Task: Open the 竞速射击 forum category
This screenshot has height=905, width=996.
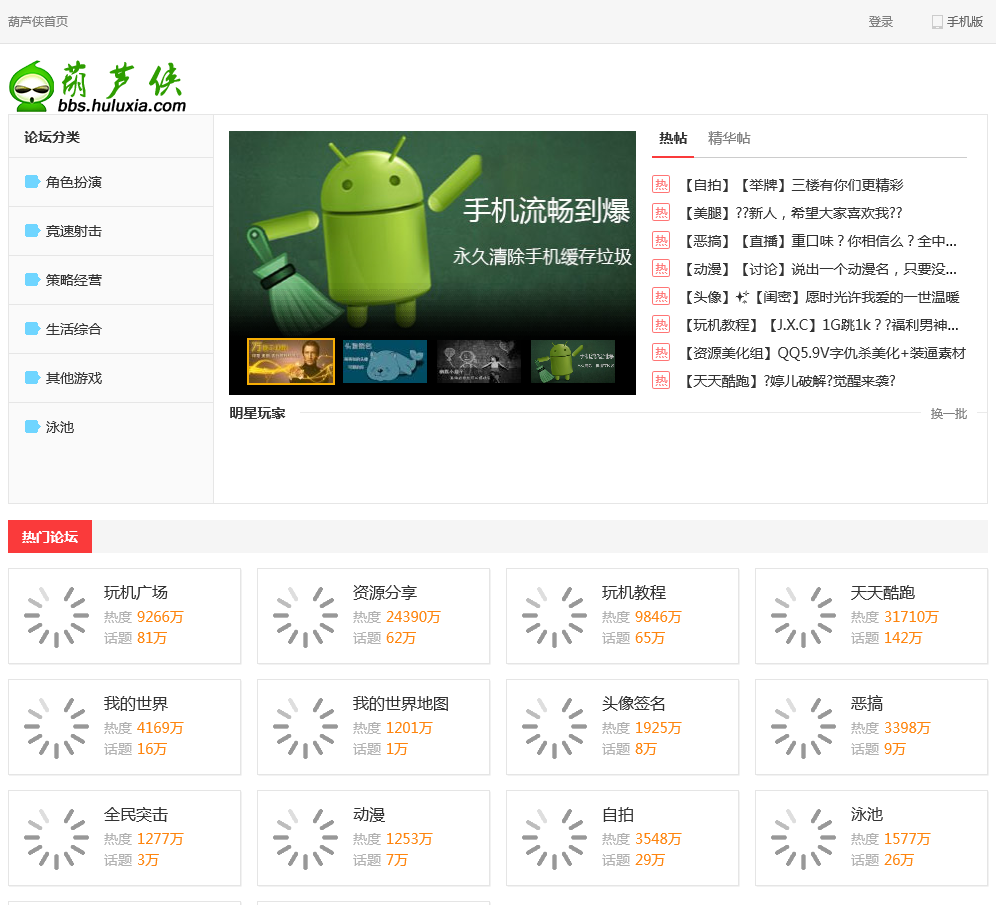Action: [74, 231]
